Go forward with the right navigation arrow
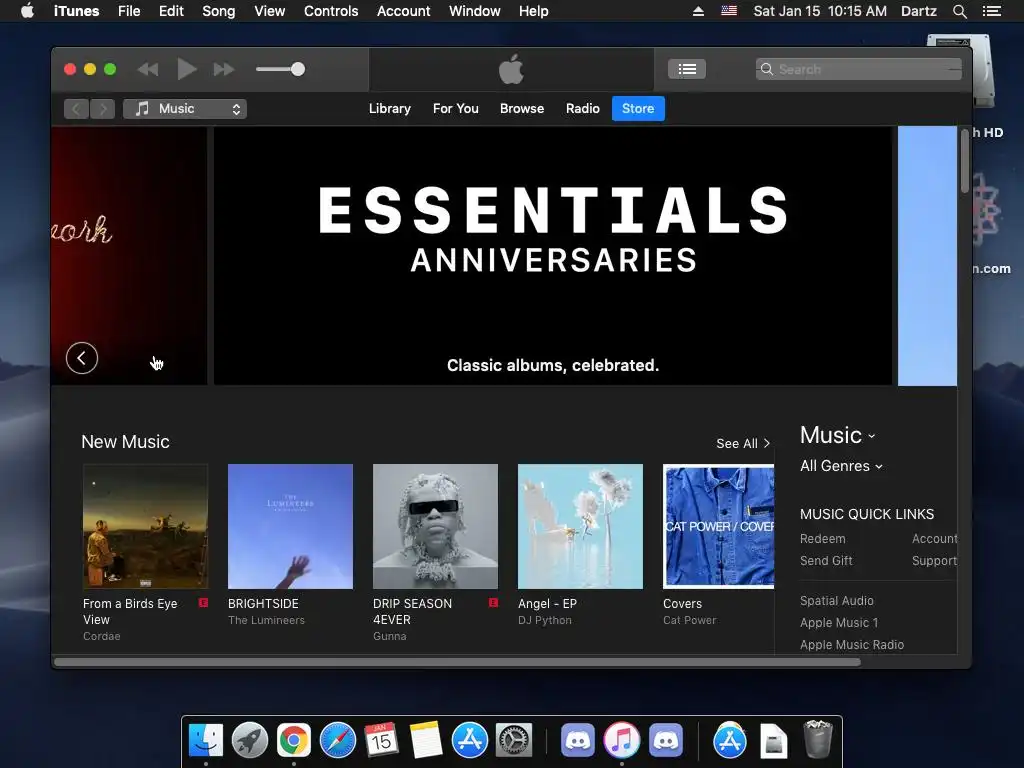This screenshot has height=768, width=1024. 103,108
